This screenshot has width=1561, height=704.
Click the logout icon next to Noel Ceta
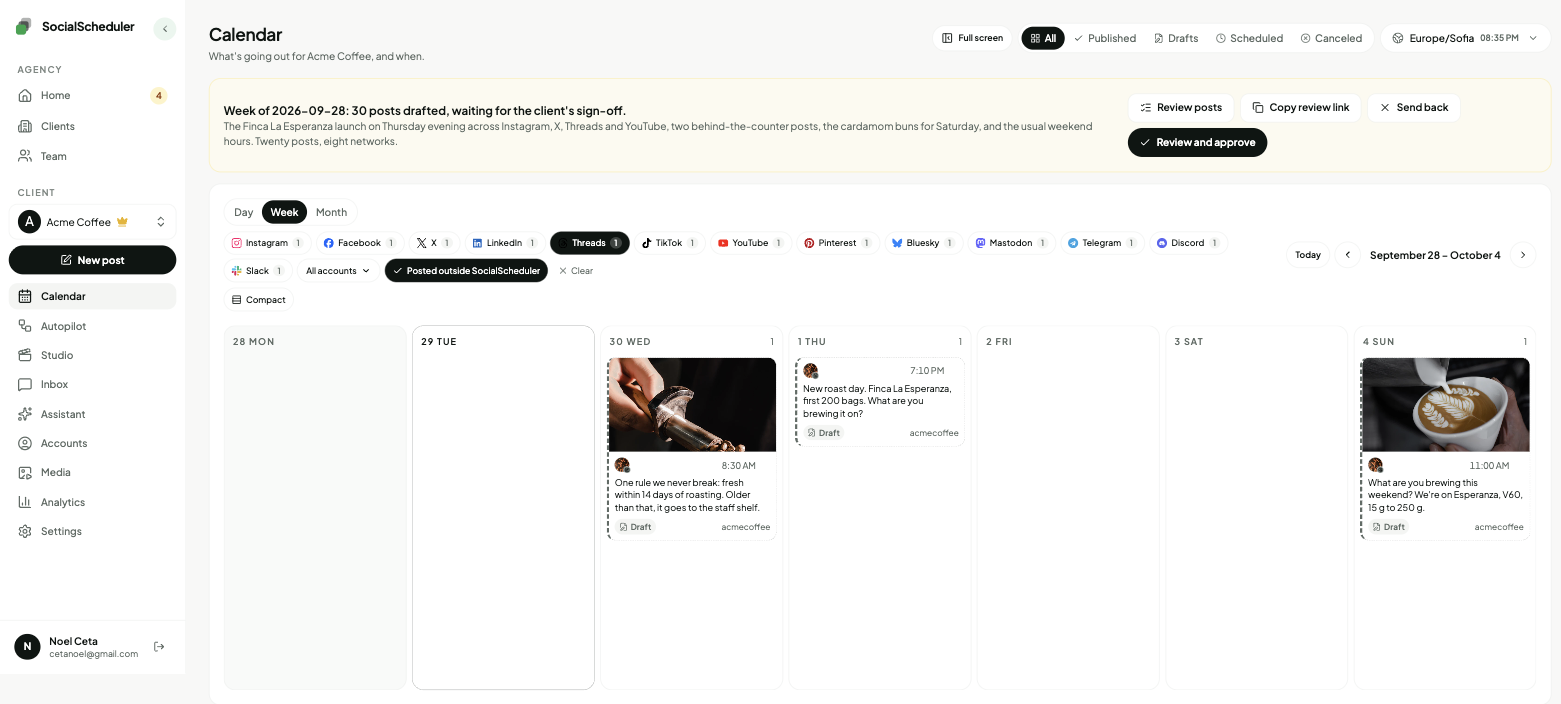click(x=159, y=647)
